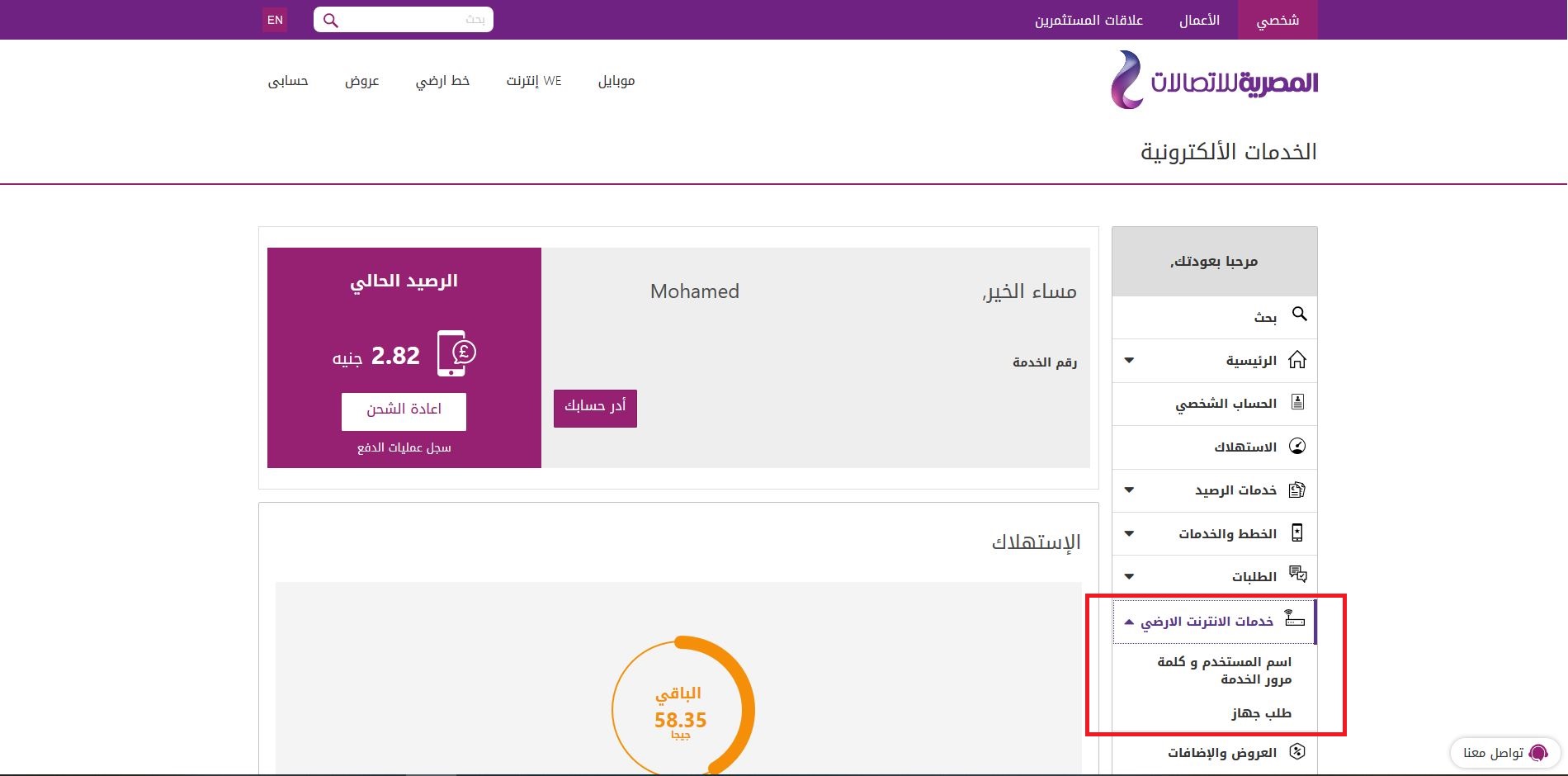The width and height of the screenshot is (1568, 776).
Task: Open سجل عمليات الدفع payment history link
Action: (x=404, y=447)
